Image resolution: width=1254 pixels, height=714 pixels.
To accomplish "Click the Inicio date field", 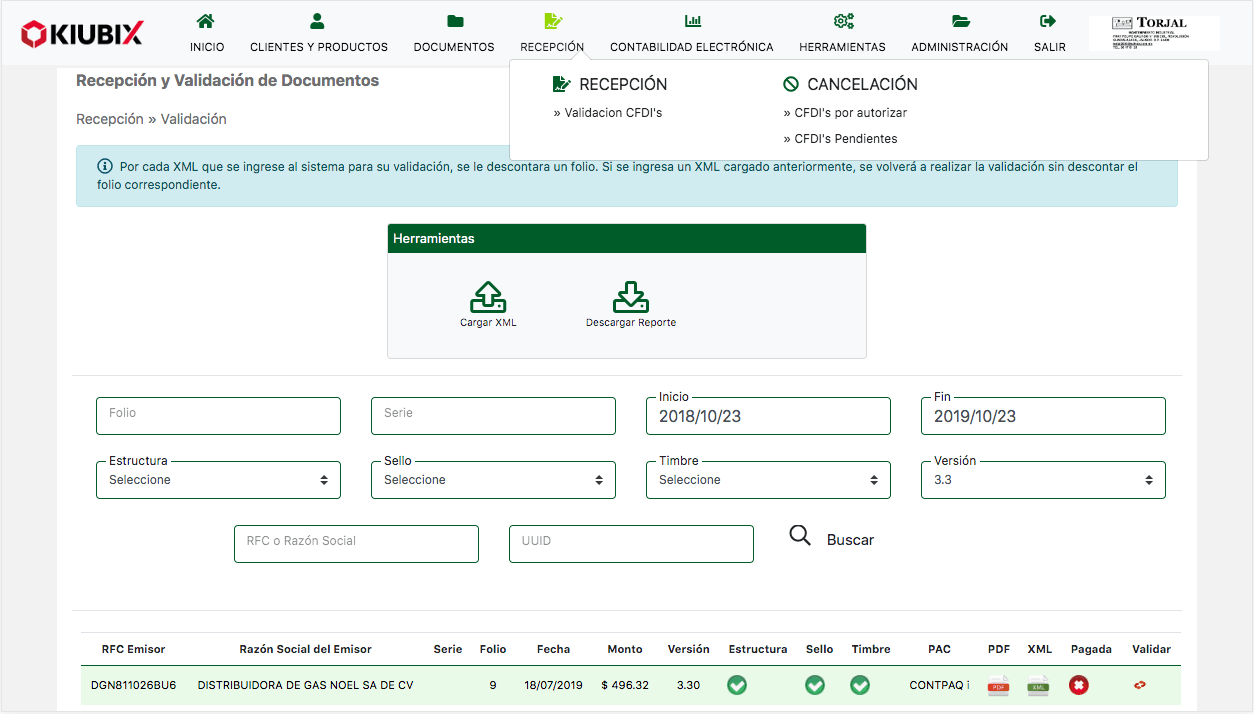I will click(768, 417).
